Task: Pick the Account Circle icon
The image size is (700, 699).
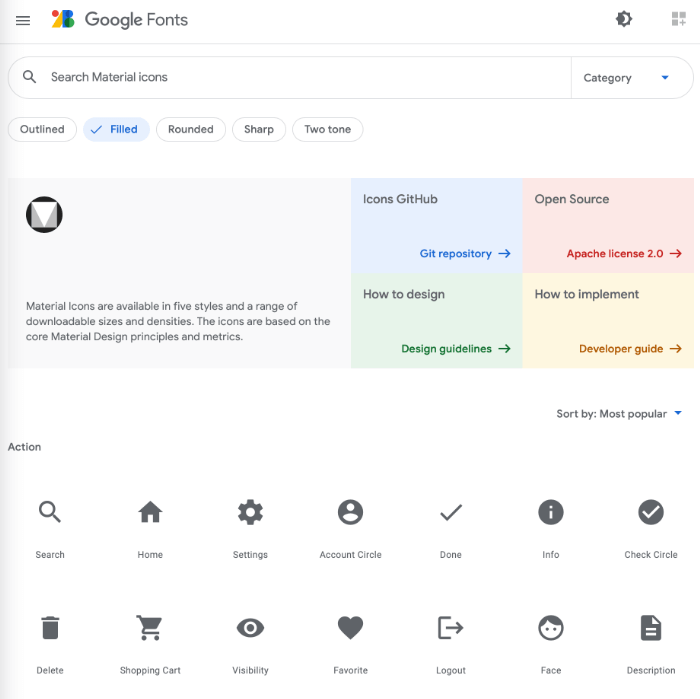Action: (x=350, y=512)
